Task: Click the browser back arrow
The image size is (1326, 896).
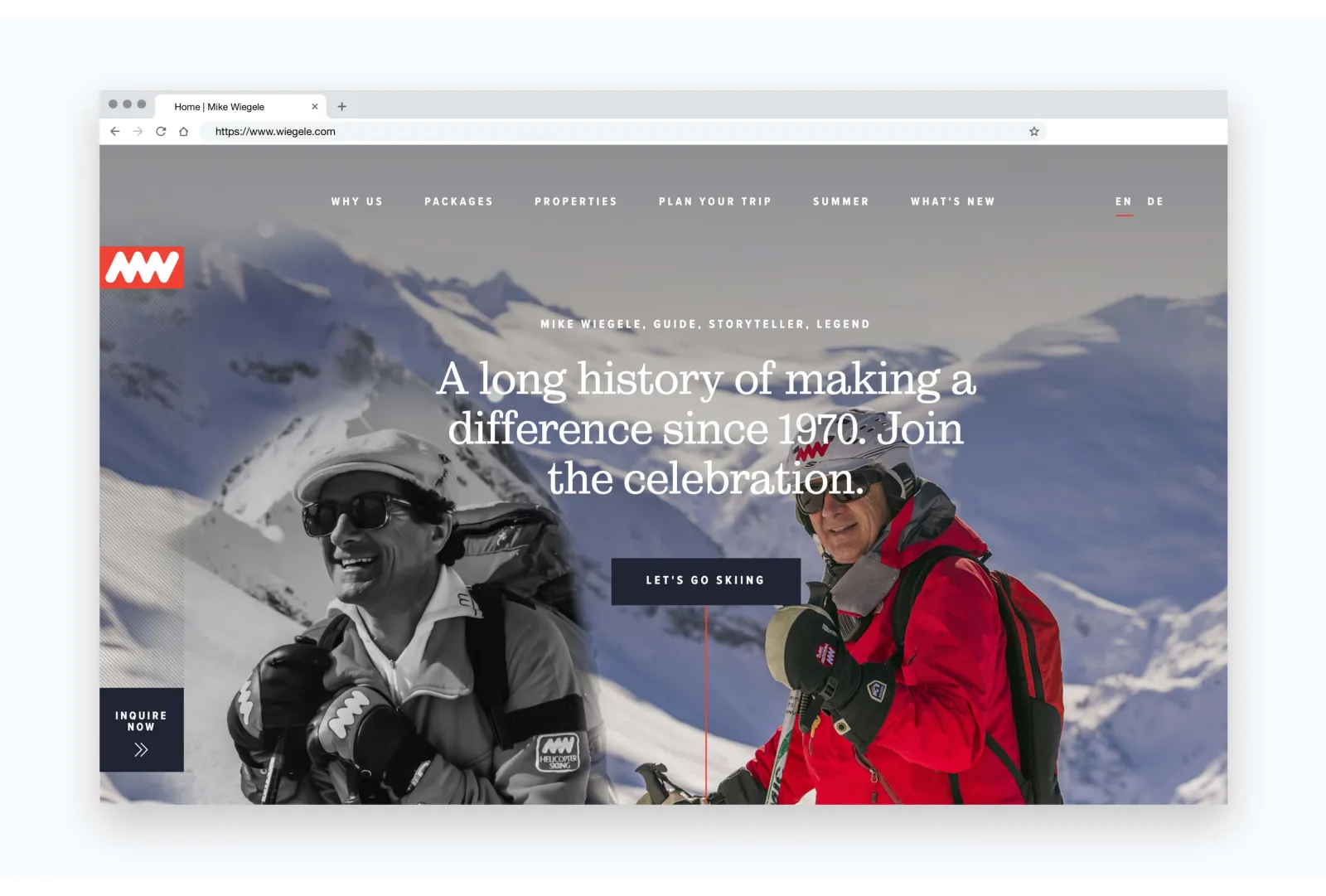Action: (115, 131)
